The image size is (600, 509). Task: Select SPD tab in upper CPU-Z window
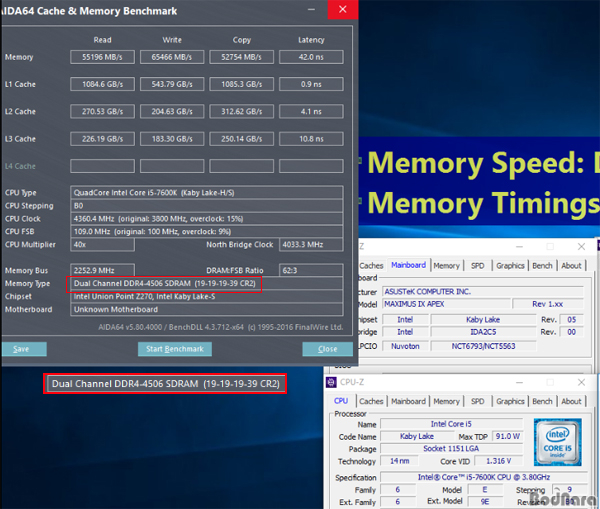(x=478, y=266)
